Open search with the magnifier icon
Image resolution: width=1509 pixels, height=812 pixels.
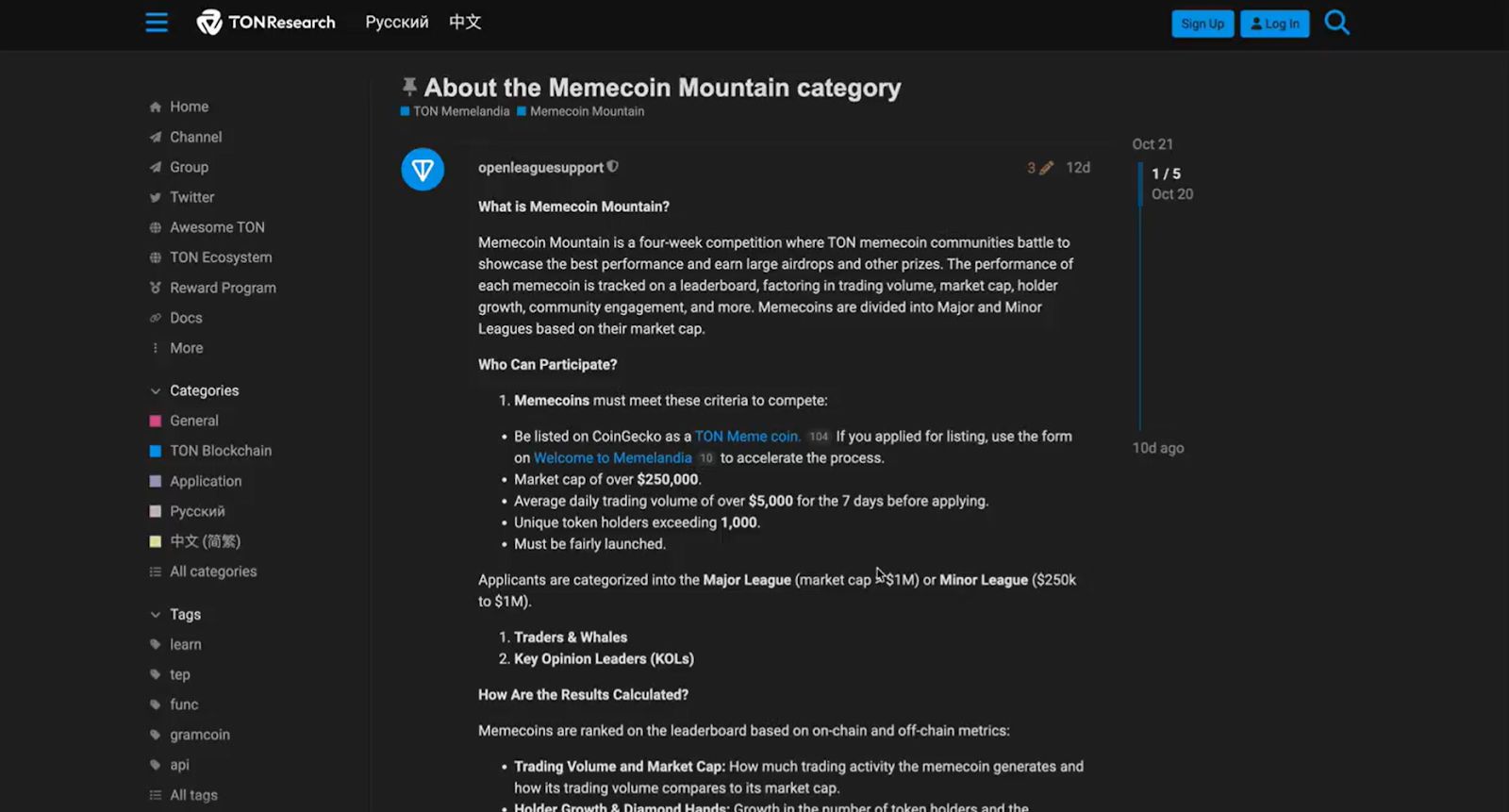(1336, 22)
